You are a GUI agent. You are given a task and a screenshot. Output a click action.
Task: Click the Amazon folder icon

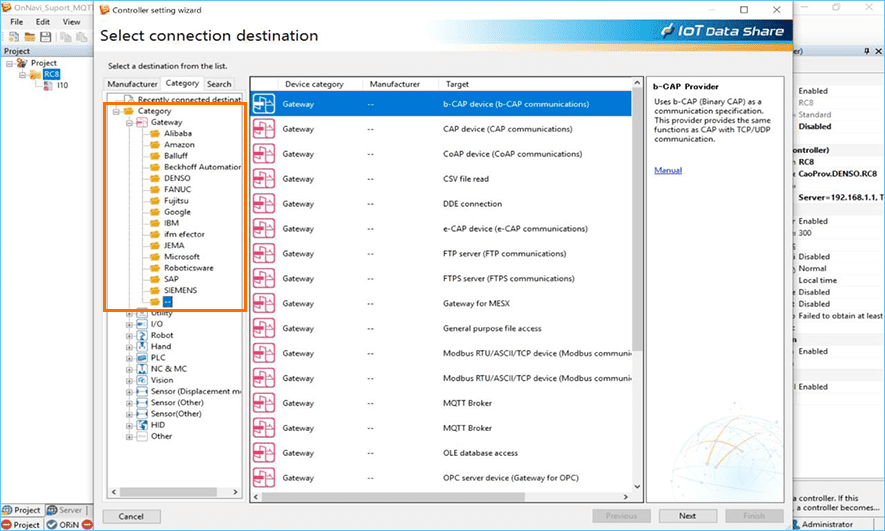pyautogui.click(x=155, y=144)
